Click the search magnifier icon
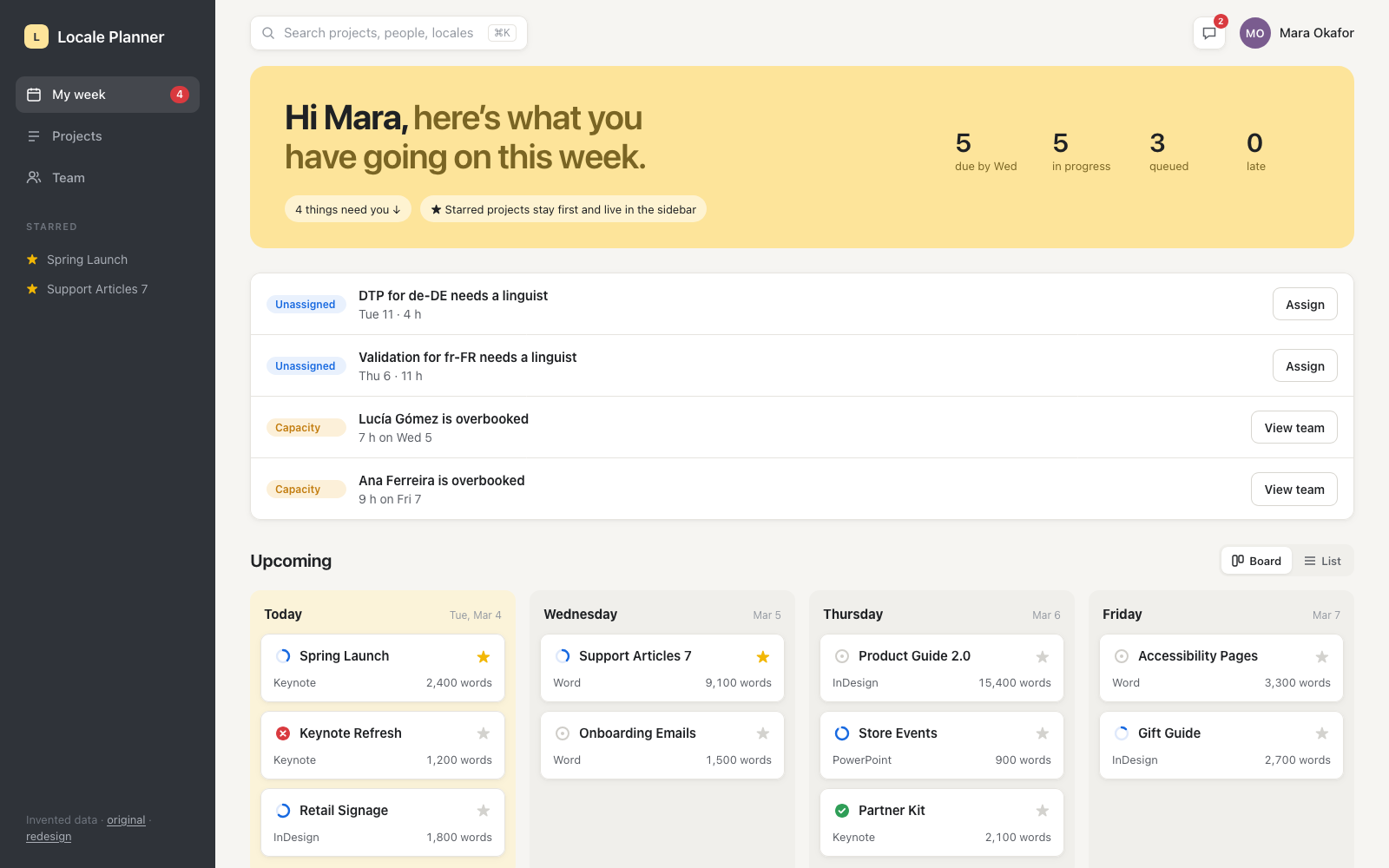The image size is (1389, 868). (x=268, y=33)
